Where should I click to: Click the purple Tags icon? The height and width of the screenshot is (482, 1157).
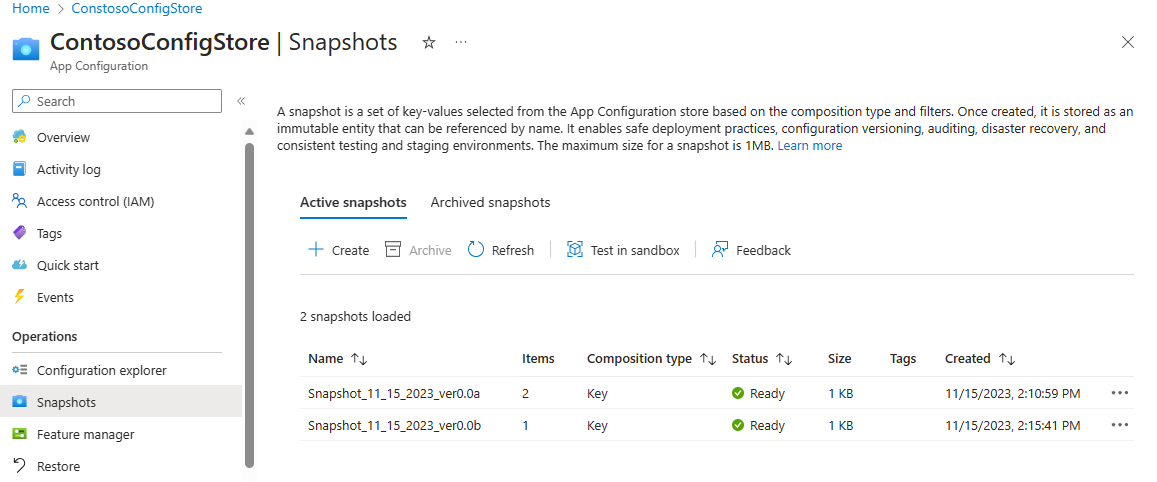(x=20, y=233)
